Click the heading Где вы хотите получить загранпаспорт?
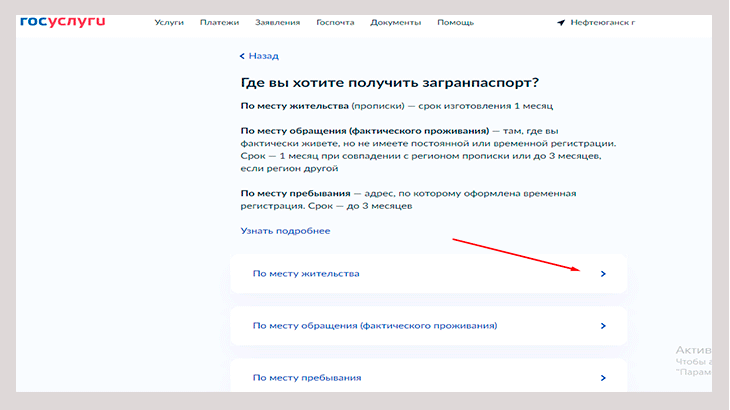This screenshot has width=730, height=410. pos(389,83)
